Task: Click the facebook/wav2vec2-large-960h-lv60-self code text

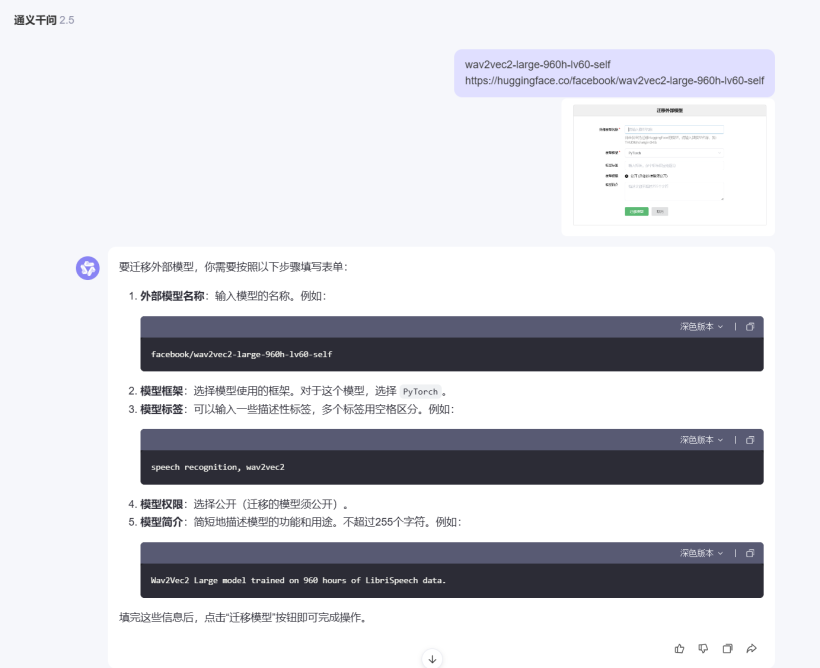Action: 242,354
